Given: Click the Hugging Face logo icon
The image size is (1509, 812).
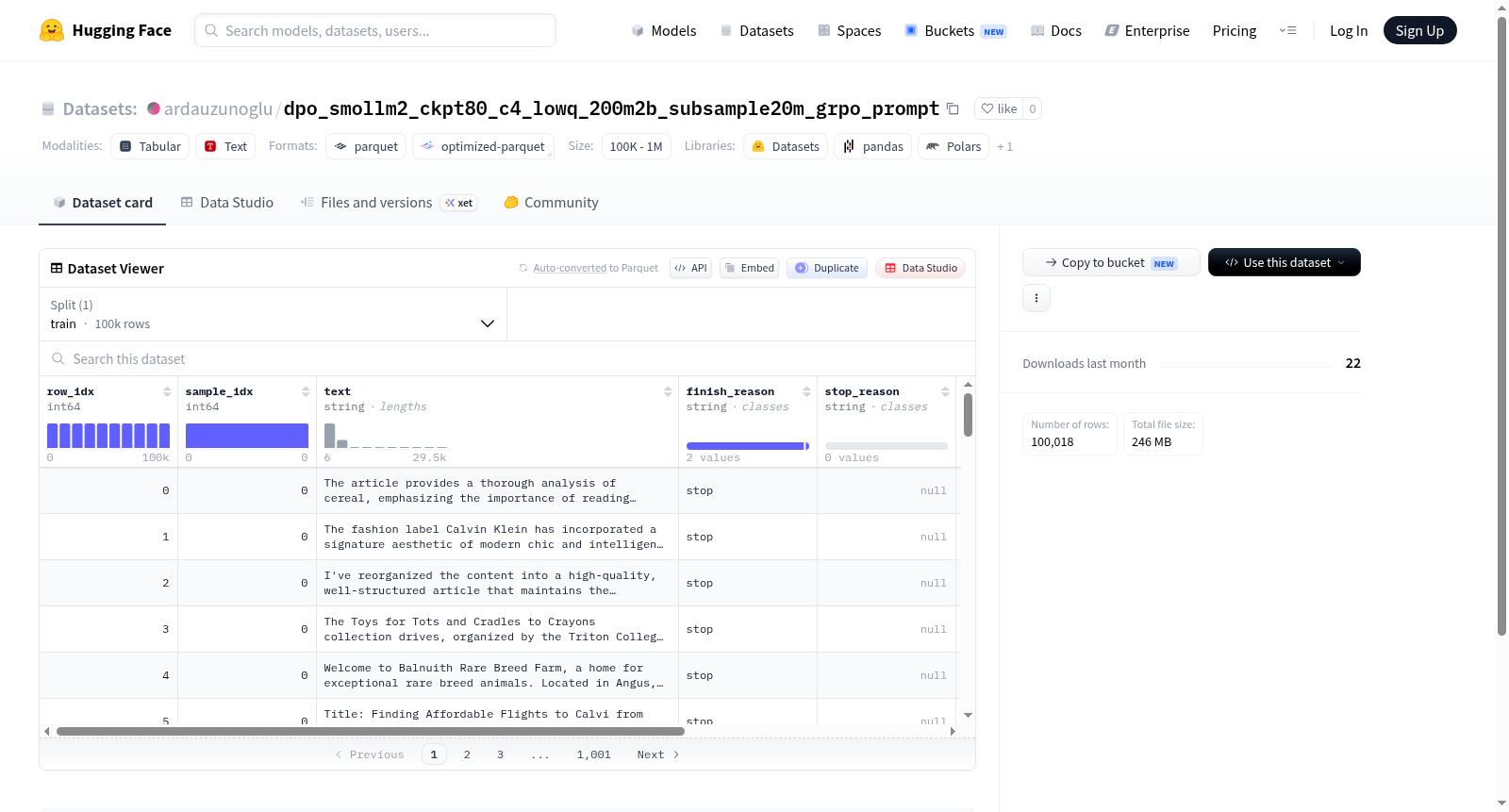Looking at the screenshot, I should click(x=52, y=30).
